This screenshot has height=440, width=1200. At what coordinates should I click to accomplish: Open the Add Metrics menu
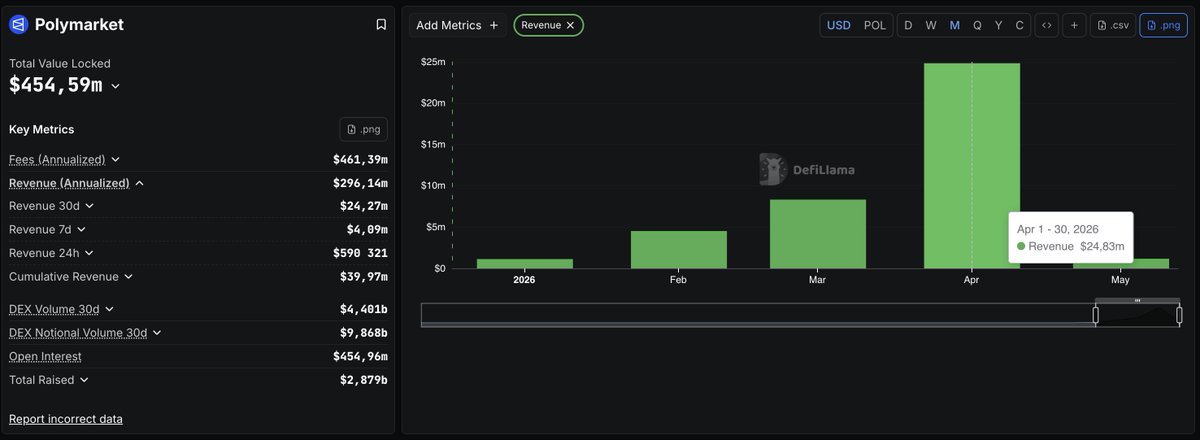pos(457,25)
